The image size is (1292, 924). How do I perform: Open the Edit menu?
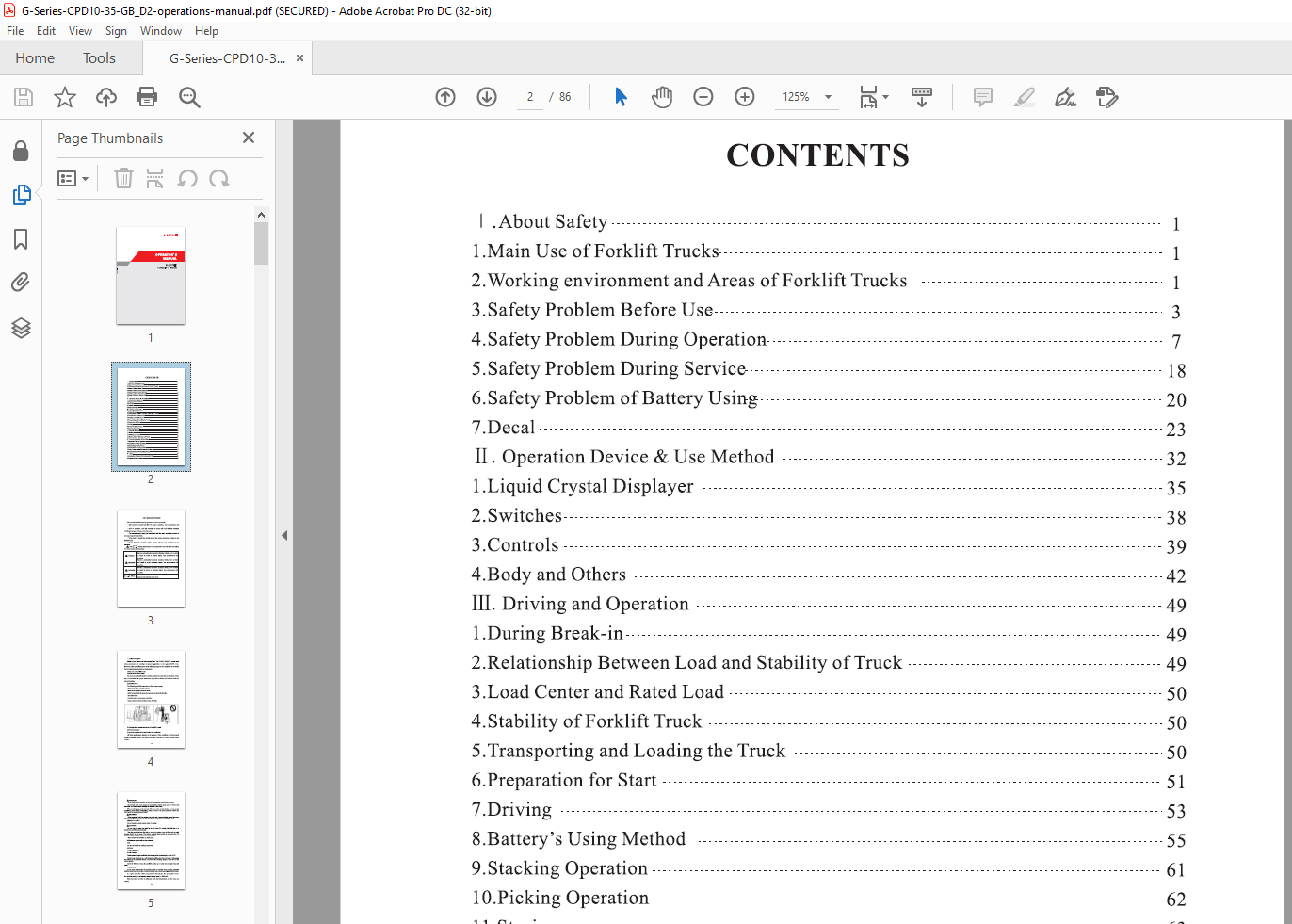click(46, 31)
